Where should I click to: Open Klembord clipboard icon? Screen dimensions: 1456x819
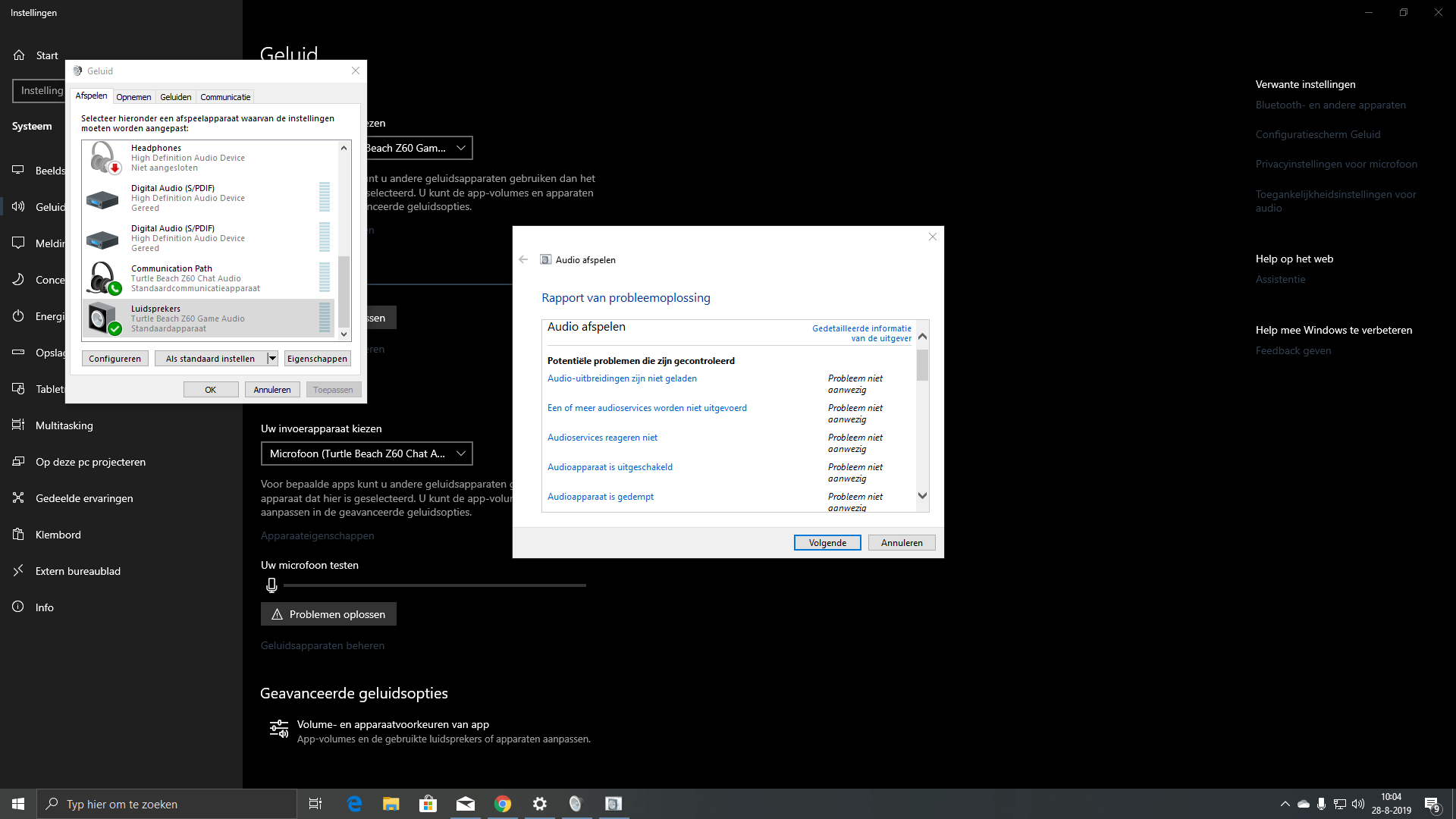click(18, 534)
